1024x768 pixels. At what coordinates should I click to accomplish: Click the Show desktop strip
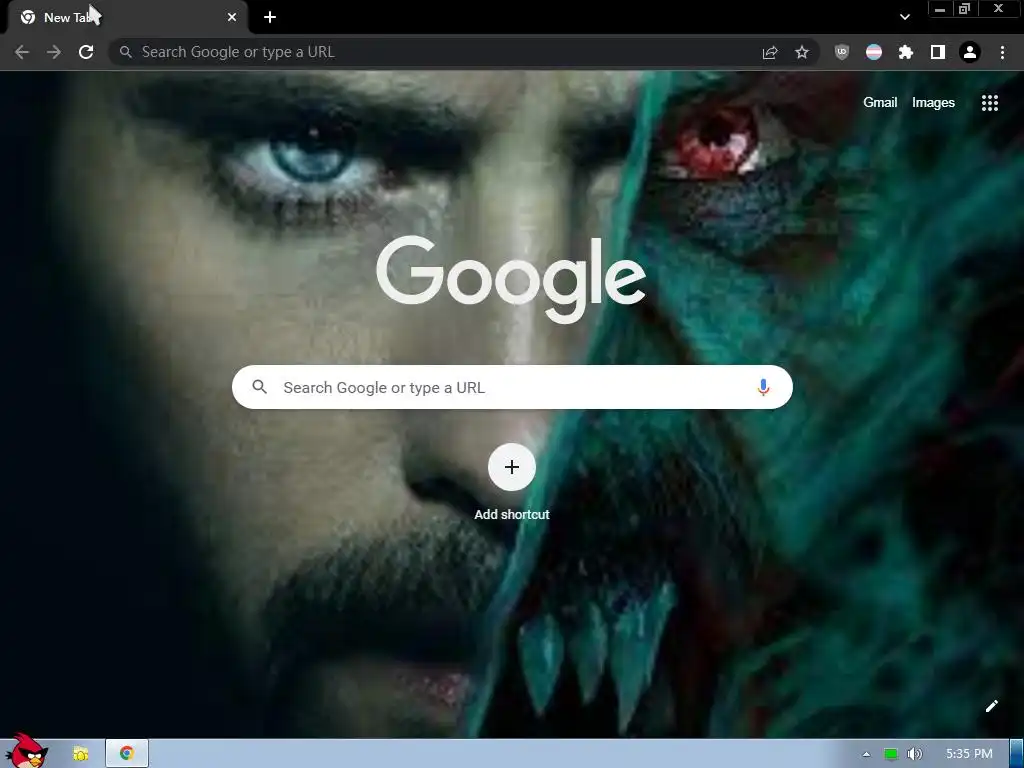click(x=1017, y=754)
